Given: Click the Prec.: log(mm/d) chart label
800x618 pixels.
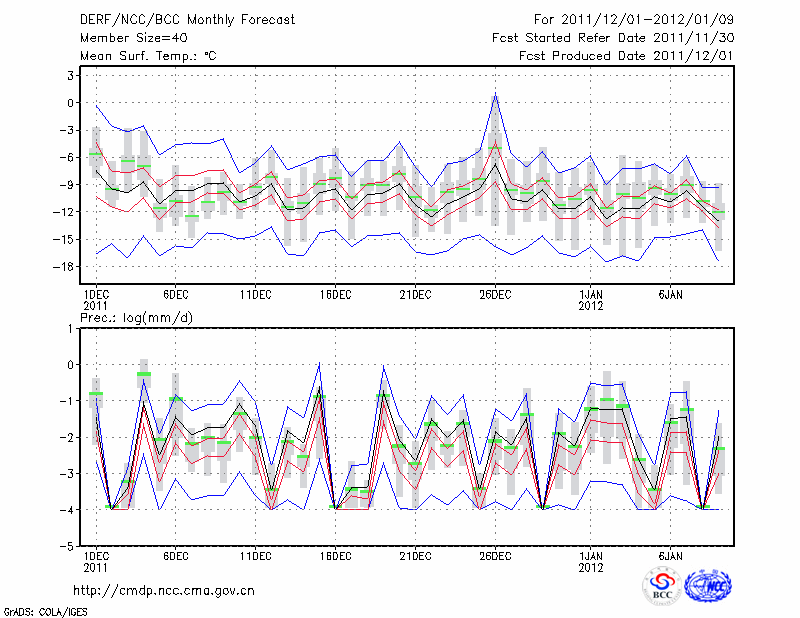Looking at the screenshot, I should pyautogui.click(x=138, y=317).
